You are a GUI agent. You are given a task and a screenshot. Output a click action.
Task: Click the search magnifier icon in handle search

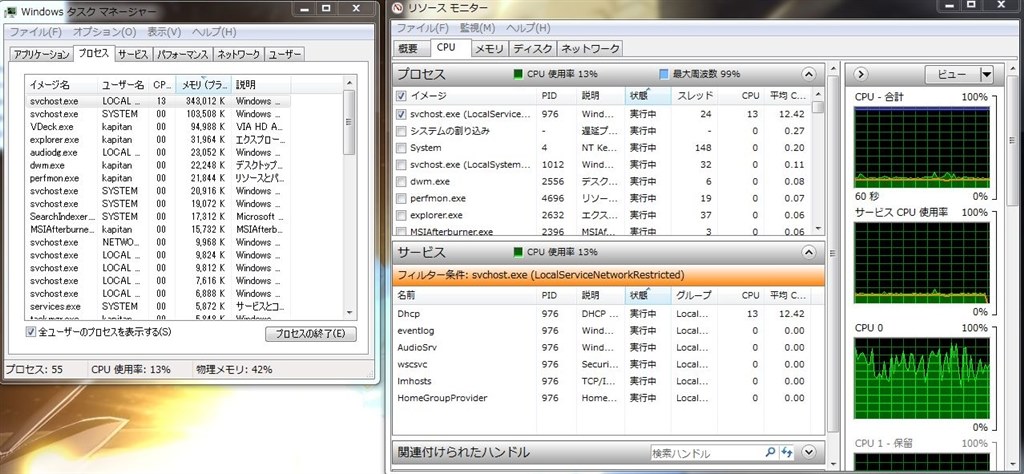(x=771, y=452)
